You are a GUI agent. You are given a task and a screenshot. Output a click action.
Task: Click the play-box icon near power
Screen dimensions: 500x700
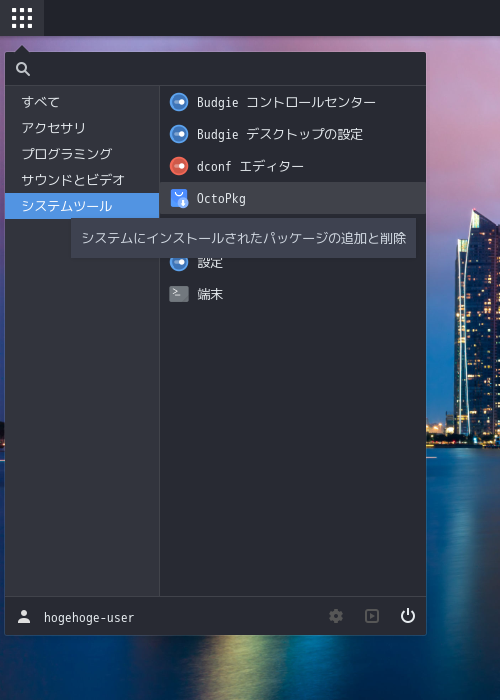372,616
